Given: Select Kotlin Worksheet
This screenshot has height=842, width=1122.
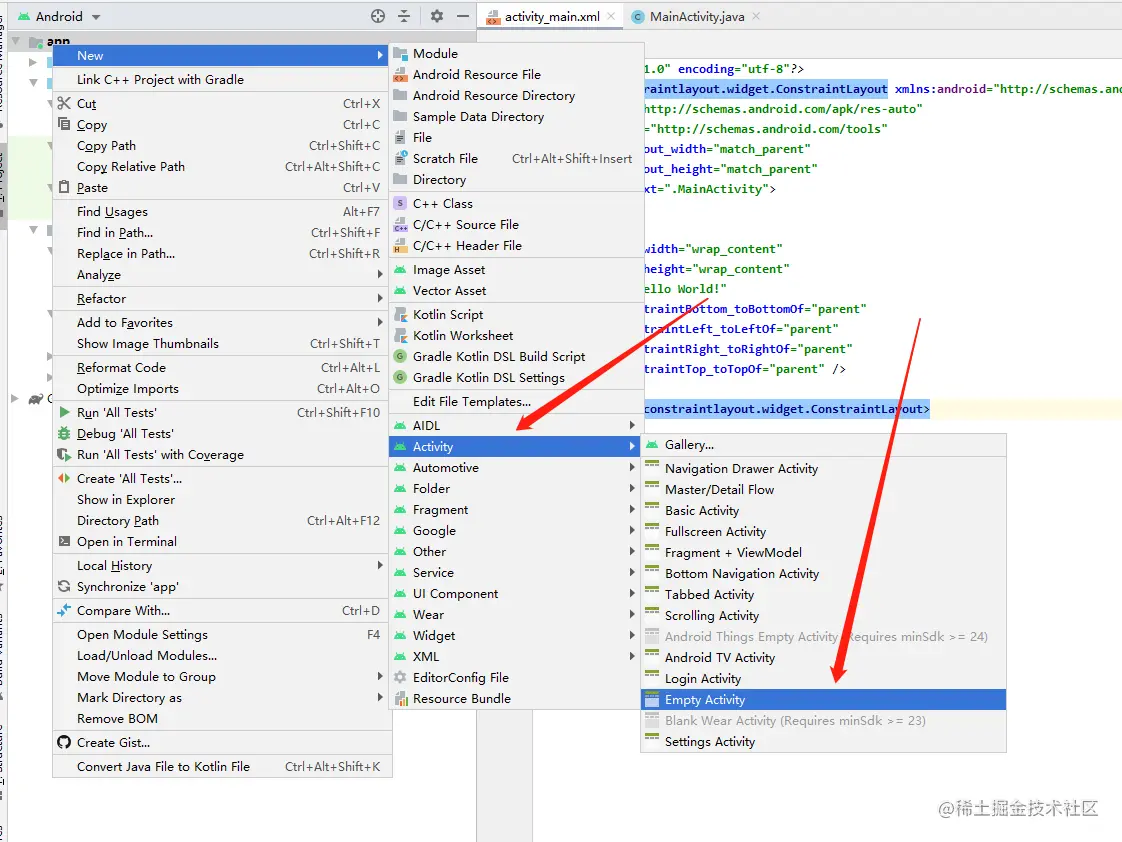Looking at the screenshot, I should coord(515,336).
